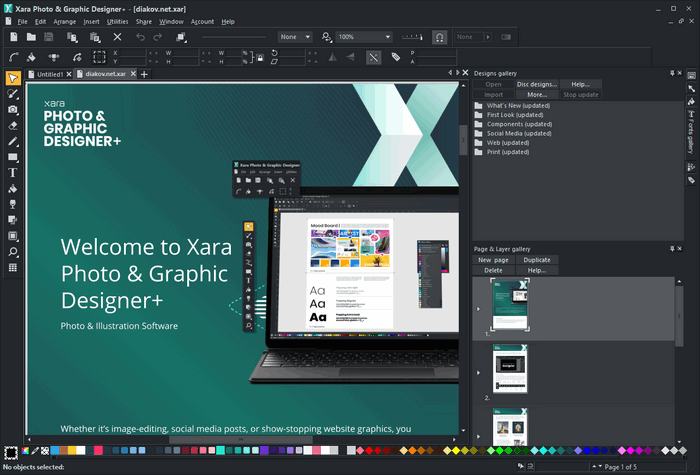700x475 pixels.
Task: Select the Photo camera tool
Action: 13,109
